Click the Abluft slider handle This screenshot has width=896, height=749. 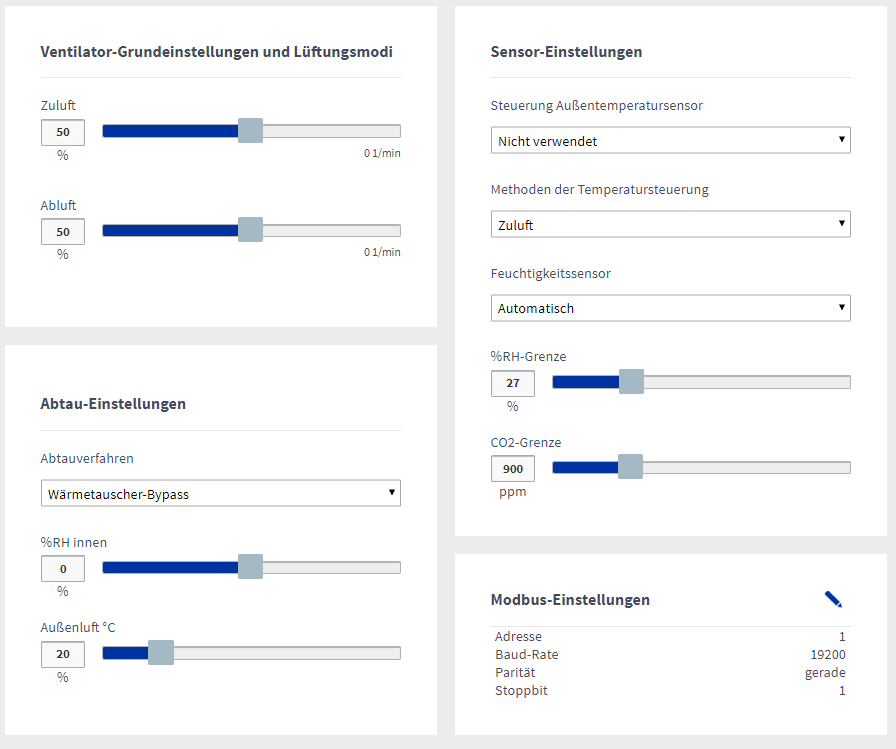click(250, 230)
